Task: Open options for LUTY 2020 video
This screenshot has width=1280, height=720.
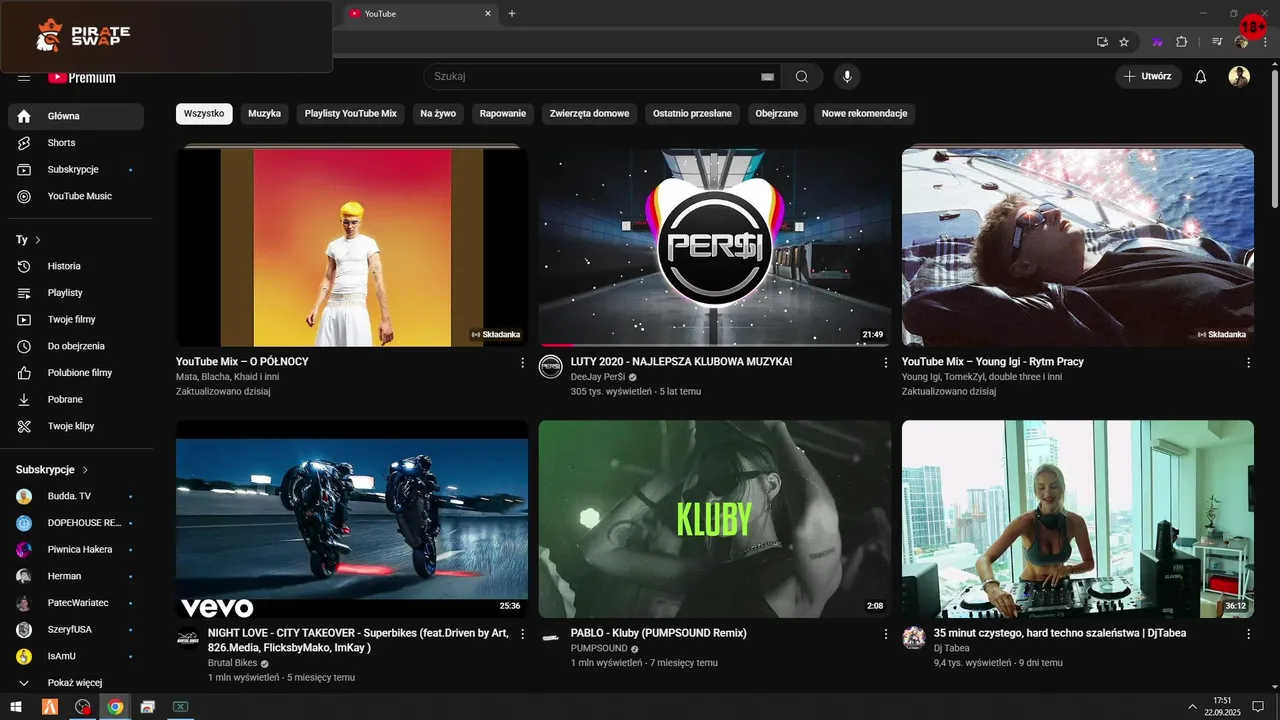Action: [885, 363]
